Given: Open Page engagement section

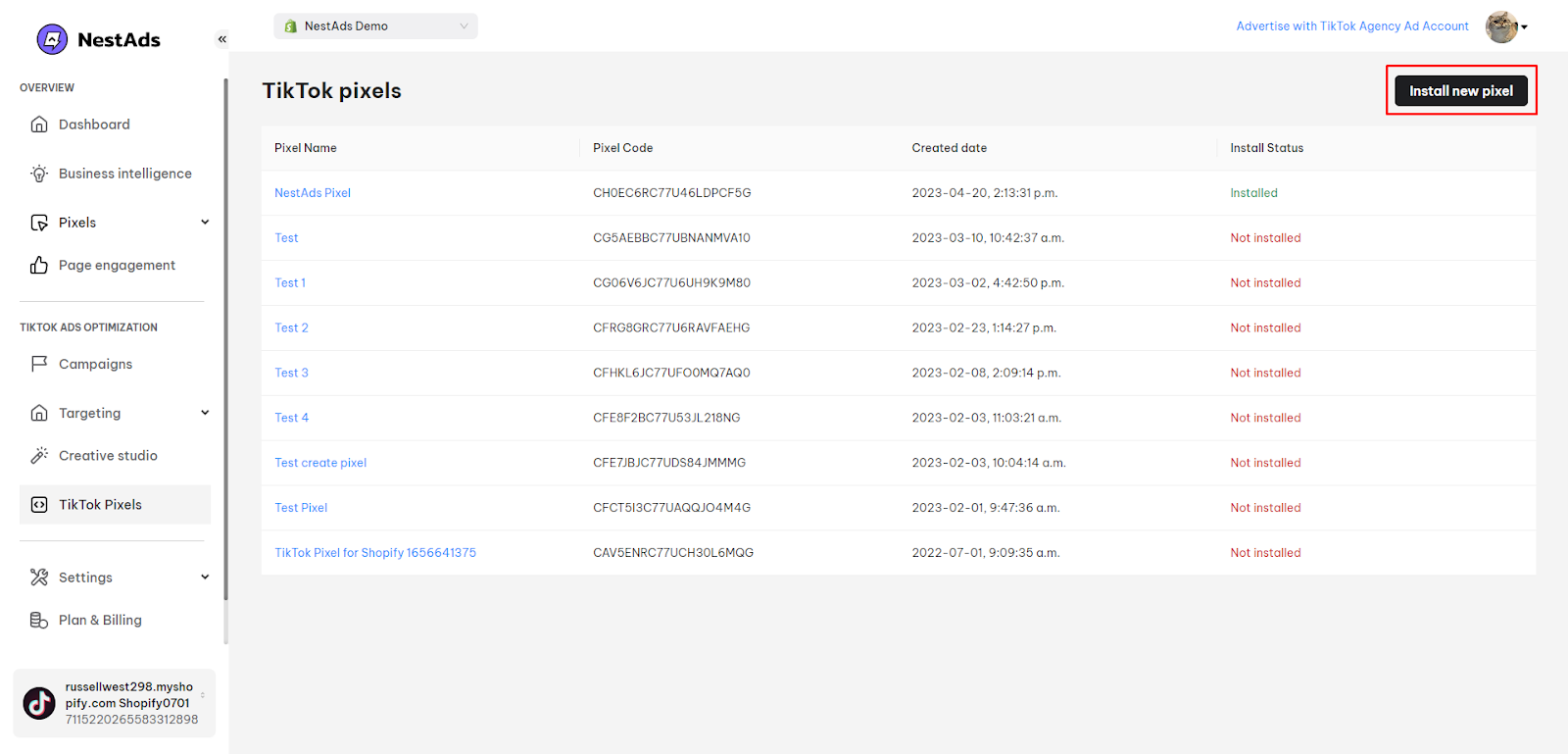Looking at the screenshot, I should coord(115,265).
